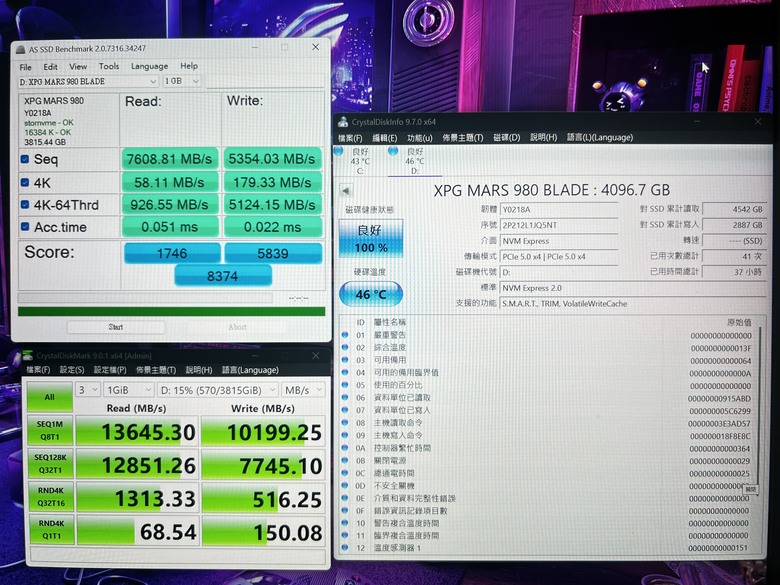Open CrystalDiskMark 佈景主題(T) menu
This screenshot has width=780, height=585.
point(156,370)
